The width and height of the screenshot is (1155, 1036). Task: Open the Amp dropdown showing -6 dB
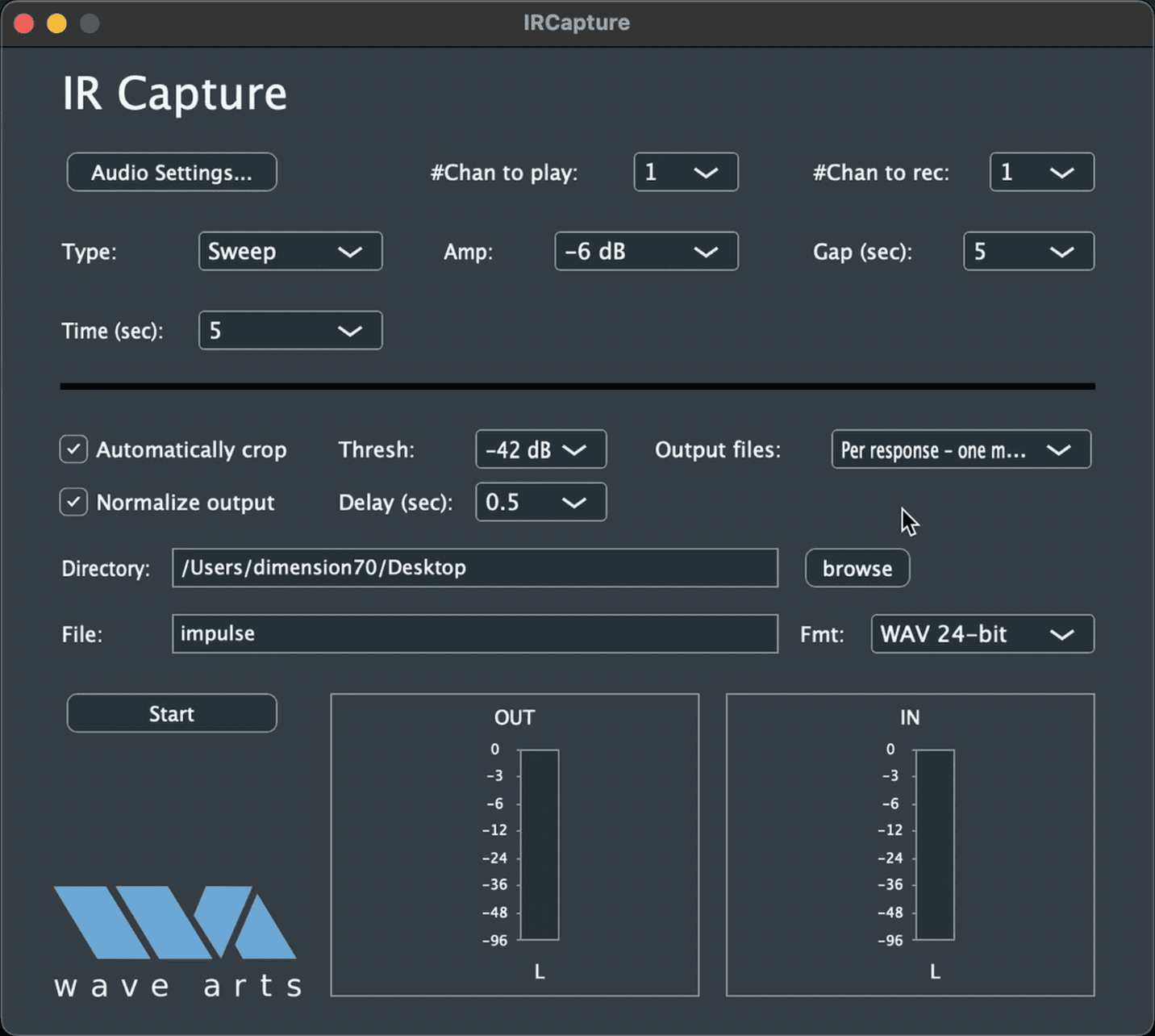click(646, 251)
